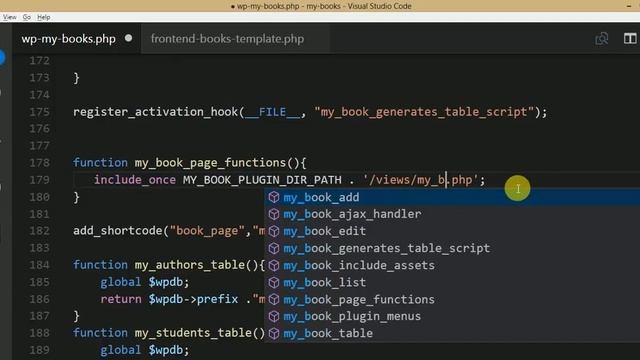
Task: Choose my_book_generates_table_script from the suggestions
Action: coord(452,248)
